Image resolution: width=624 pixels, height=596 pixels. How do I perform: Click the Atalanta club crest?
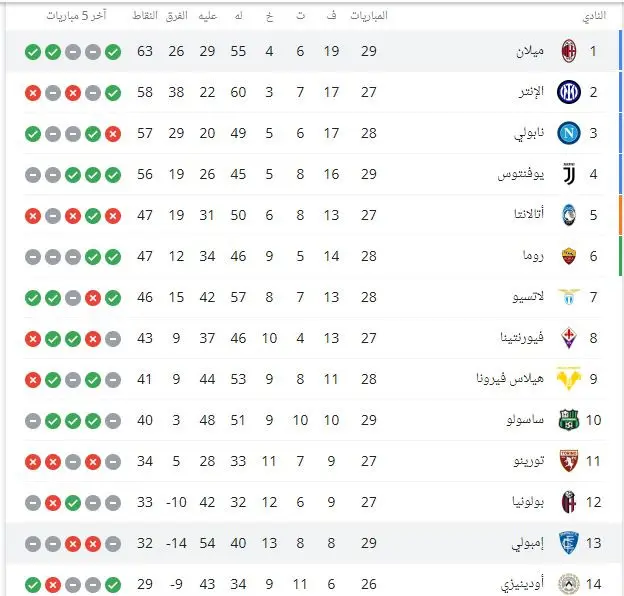coord(569,215)
